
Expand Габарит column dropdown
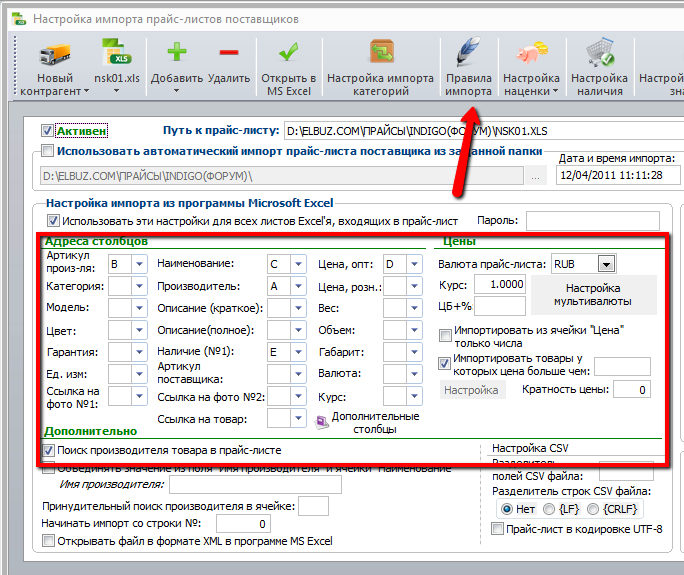414,352
